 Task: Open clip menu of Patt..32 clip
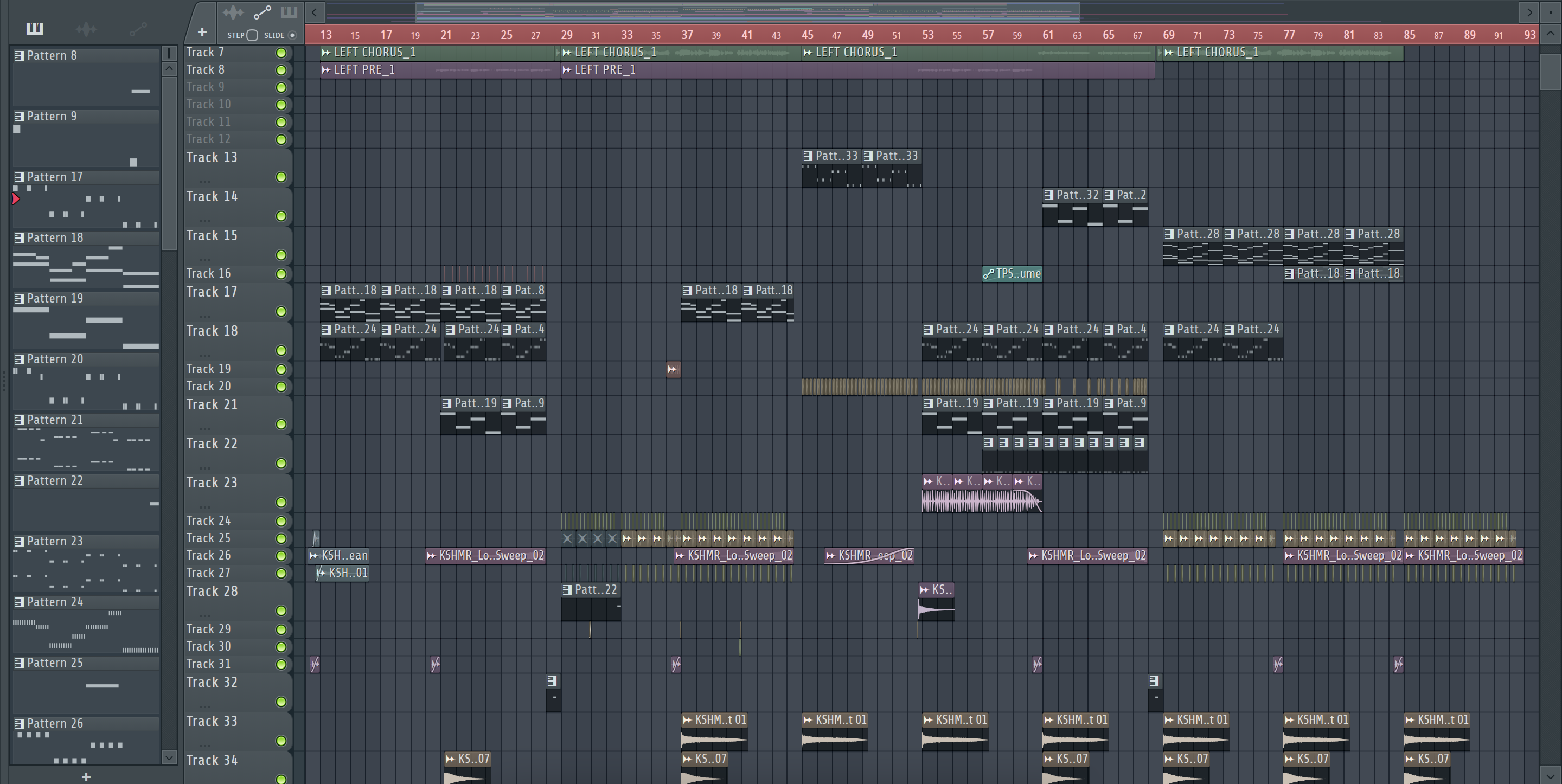(1048, 195)
